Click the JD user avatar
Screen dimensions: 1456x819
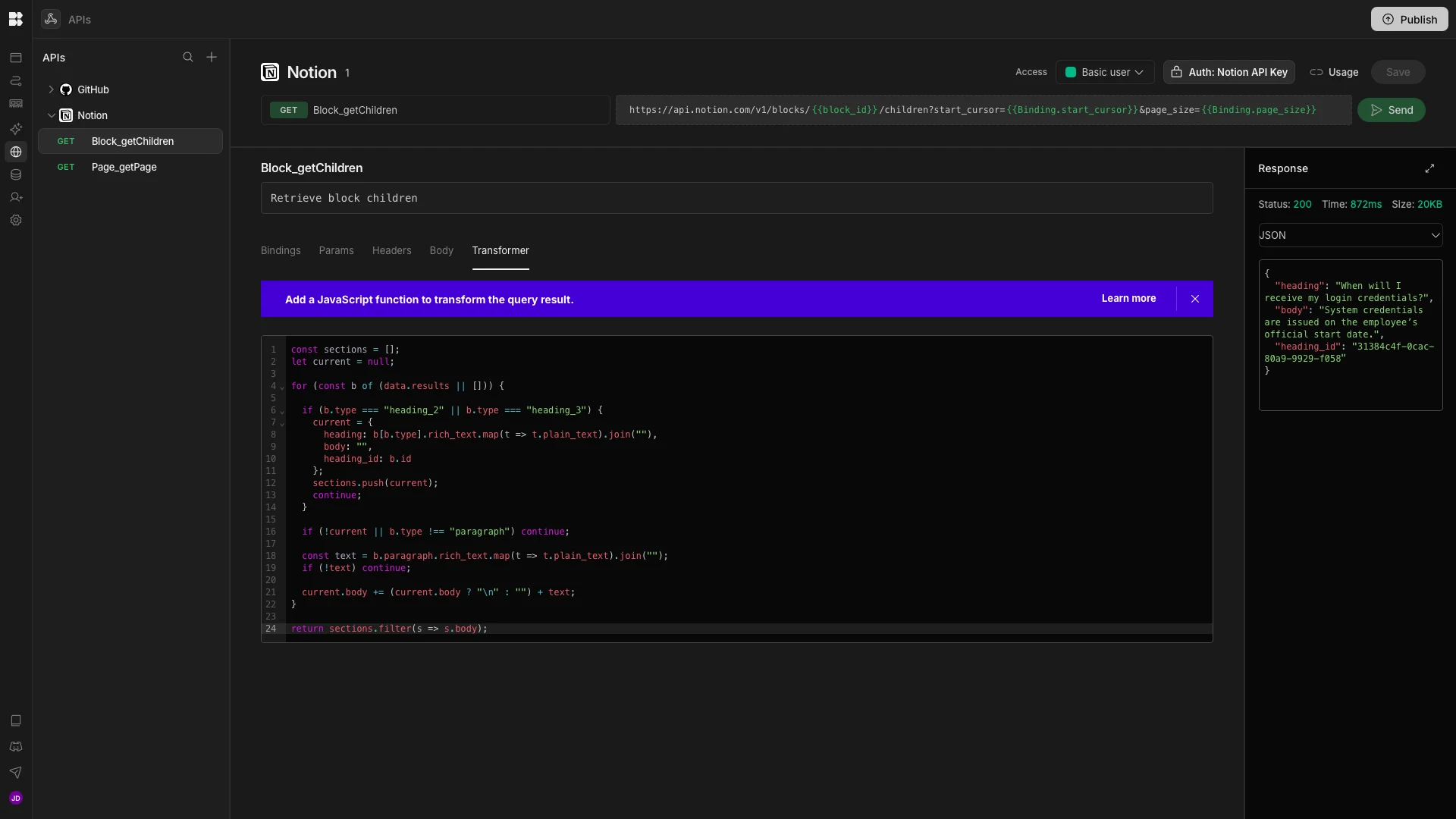coord(16,799)
